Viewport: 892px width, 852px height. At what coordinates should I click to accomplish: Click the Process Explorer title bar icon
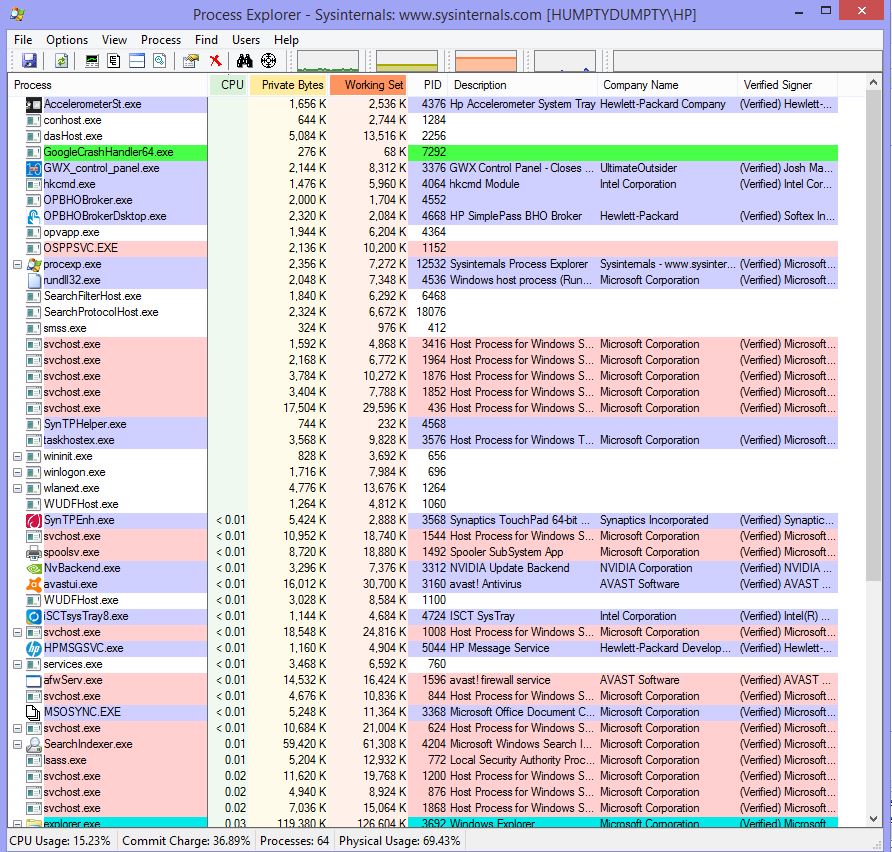18,14
